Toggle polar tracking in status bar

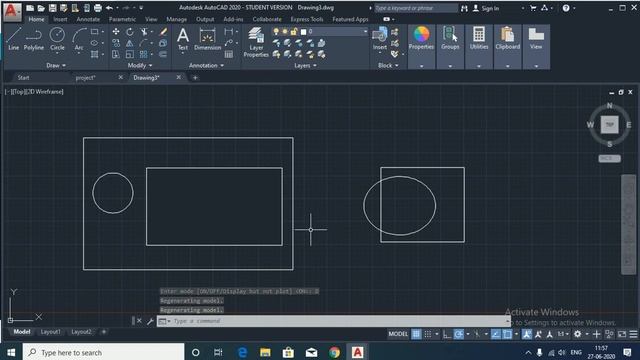coord(459,334)
